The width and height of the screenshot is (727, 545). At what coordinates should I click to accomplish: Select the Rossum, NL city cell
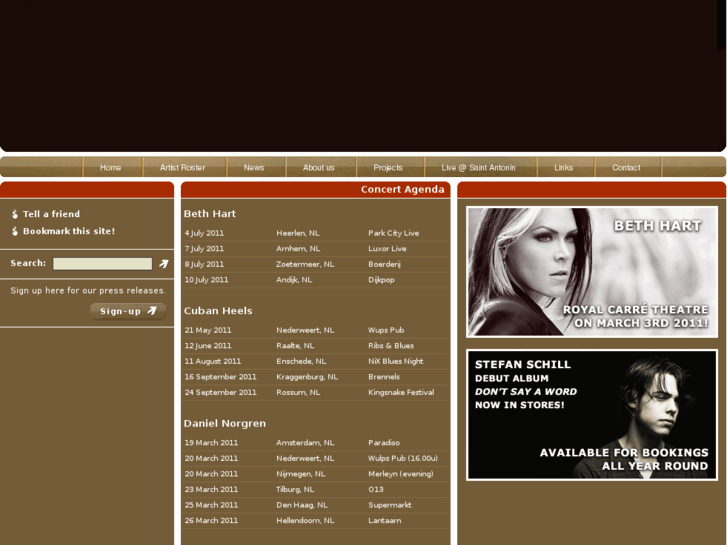[298, 392]
